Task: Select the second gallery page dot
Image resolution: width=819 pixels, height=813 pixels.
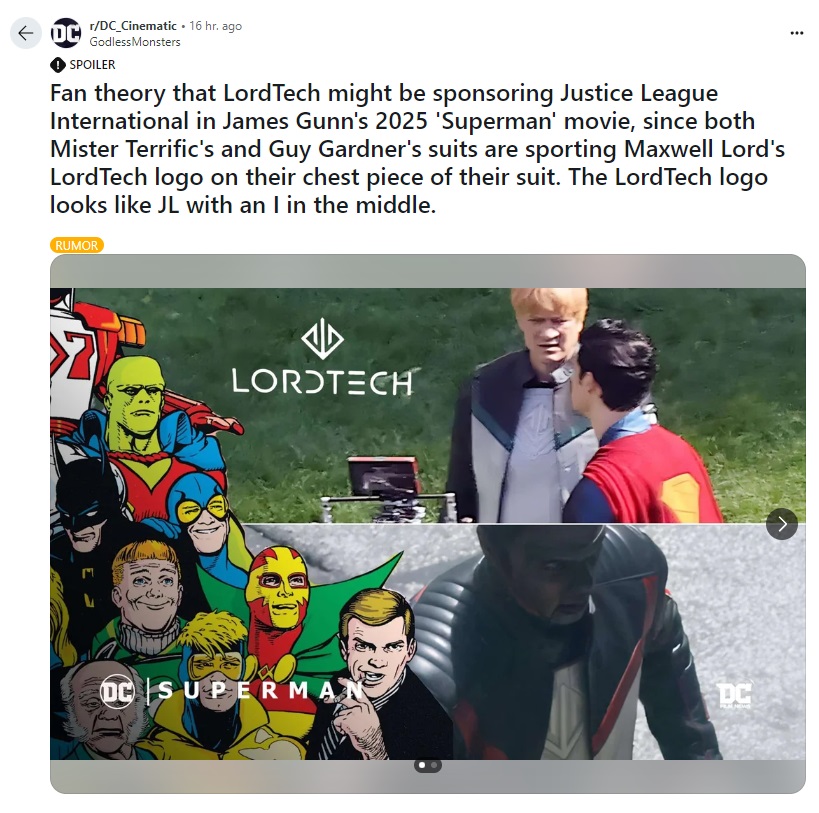Action: [x=434, y=765]
